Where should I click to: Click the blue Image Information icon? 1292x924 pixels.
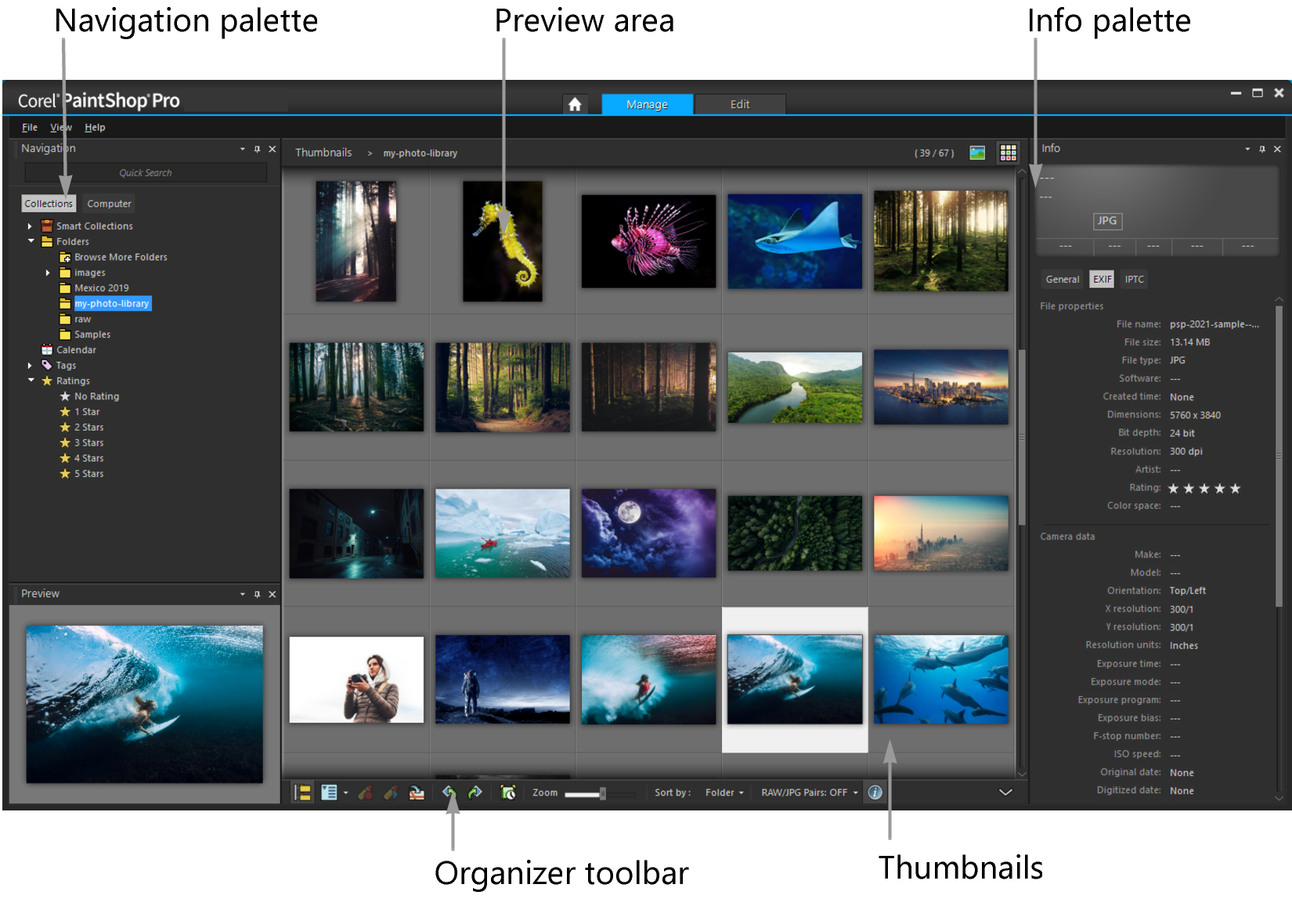875,792
